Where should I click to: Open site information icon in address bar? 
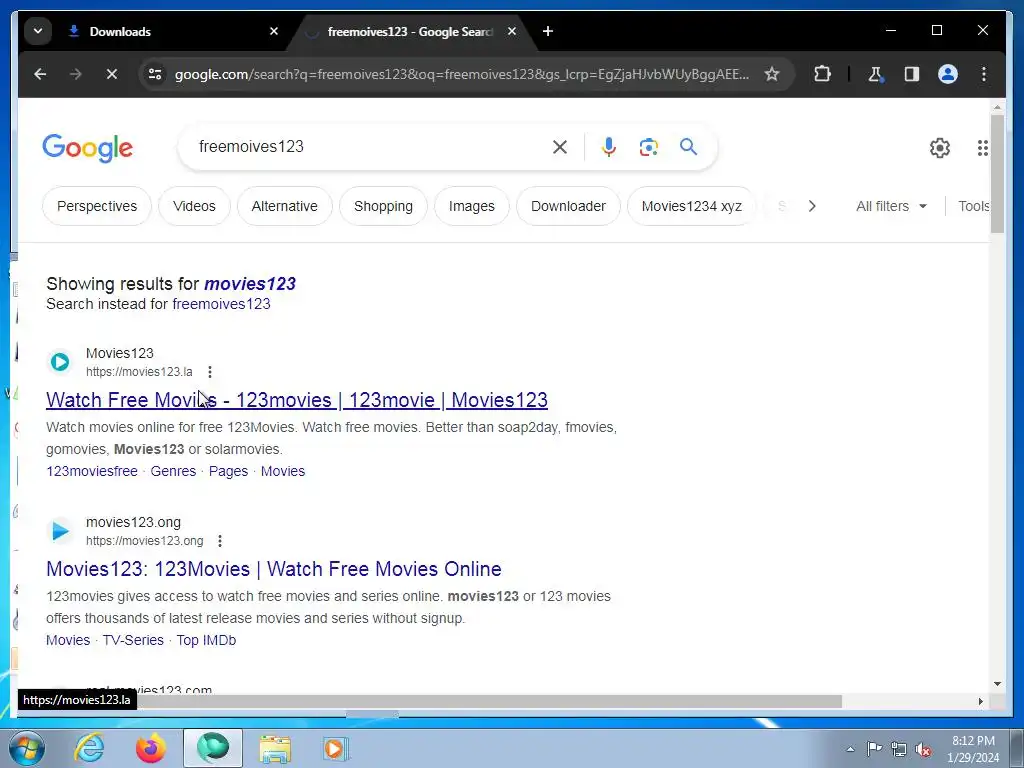pos(155,74)
